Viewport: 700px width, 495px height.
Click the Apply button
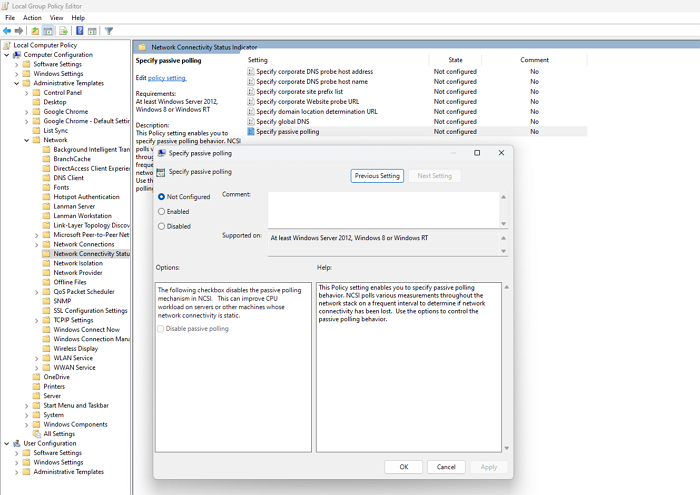coord(488,467)
